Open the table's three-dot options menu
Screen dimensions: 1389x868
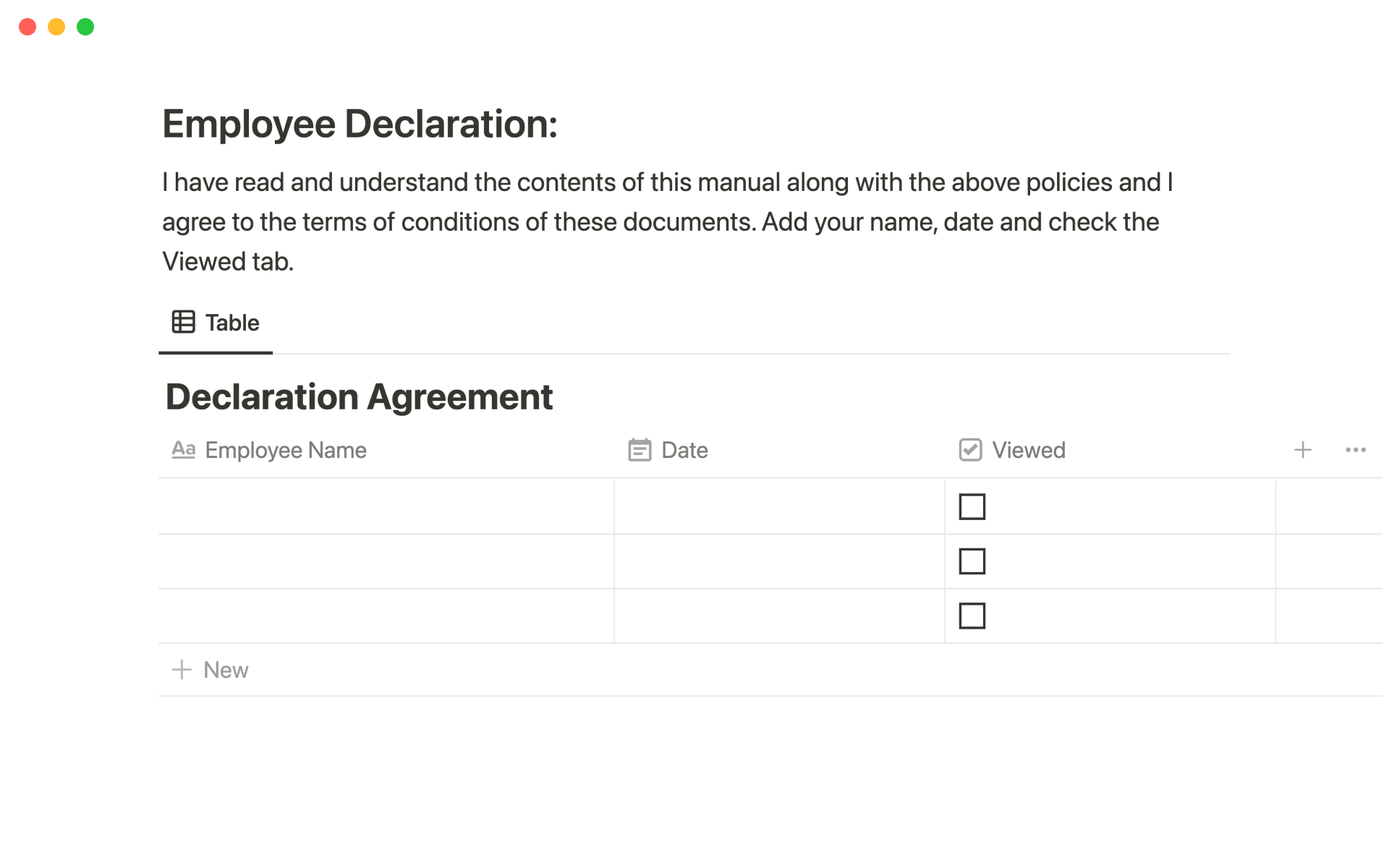pyautogui.click(x=1355, y=450)
